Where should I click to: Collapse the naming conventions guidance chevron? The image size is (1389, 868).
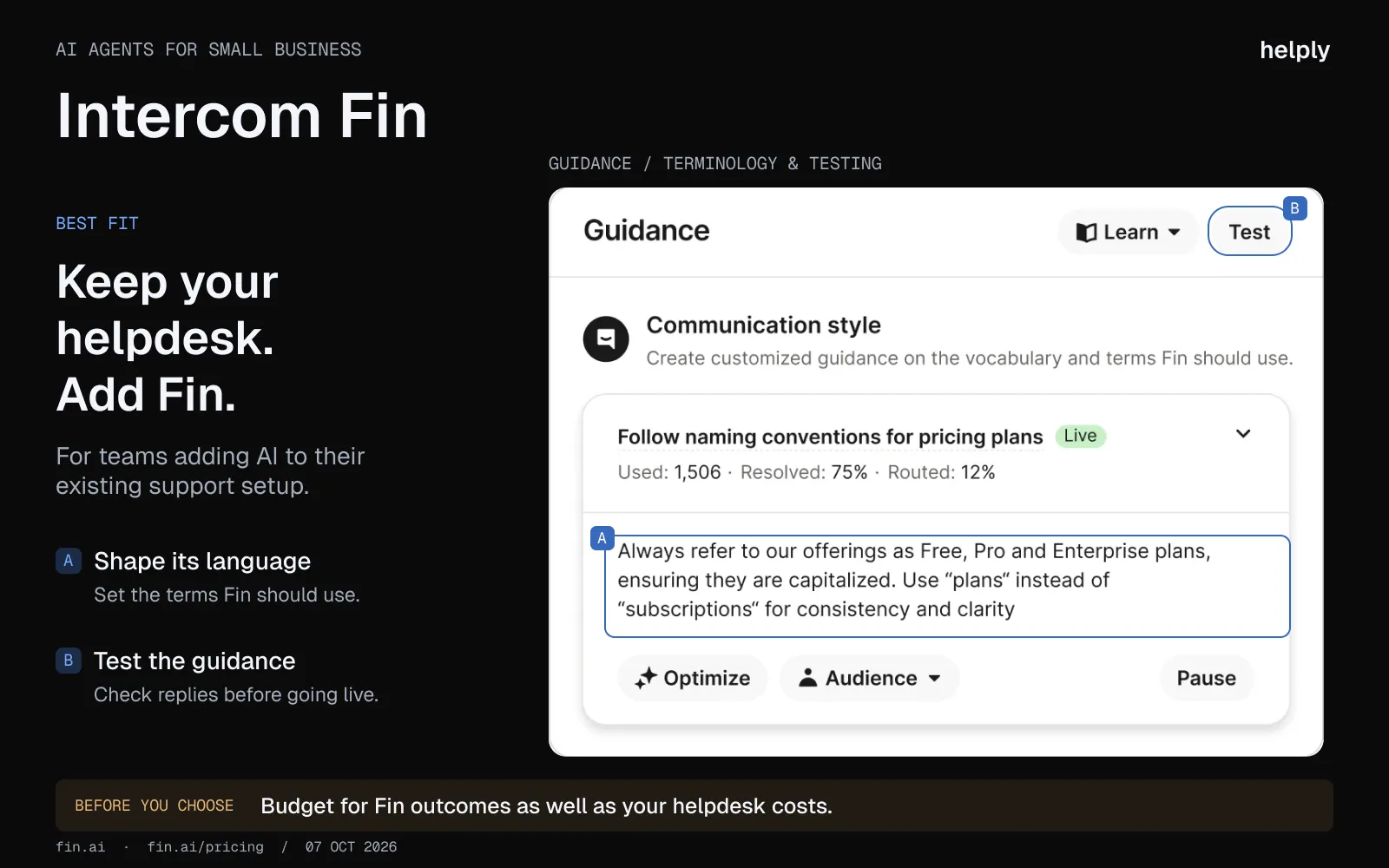(x=1243, y=434)
